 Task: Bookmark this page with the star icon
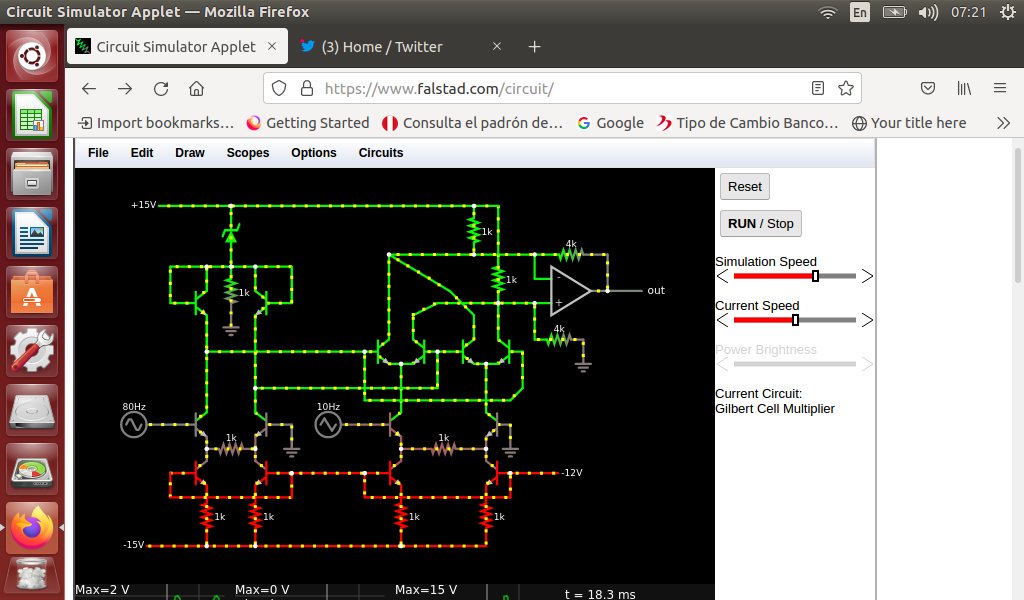(x=846, y=88)
